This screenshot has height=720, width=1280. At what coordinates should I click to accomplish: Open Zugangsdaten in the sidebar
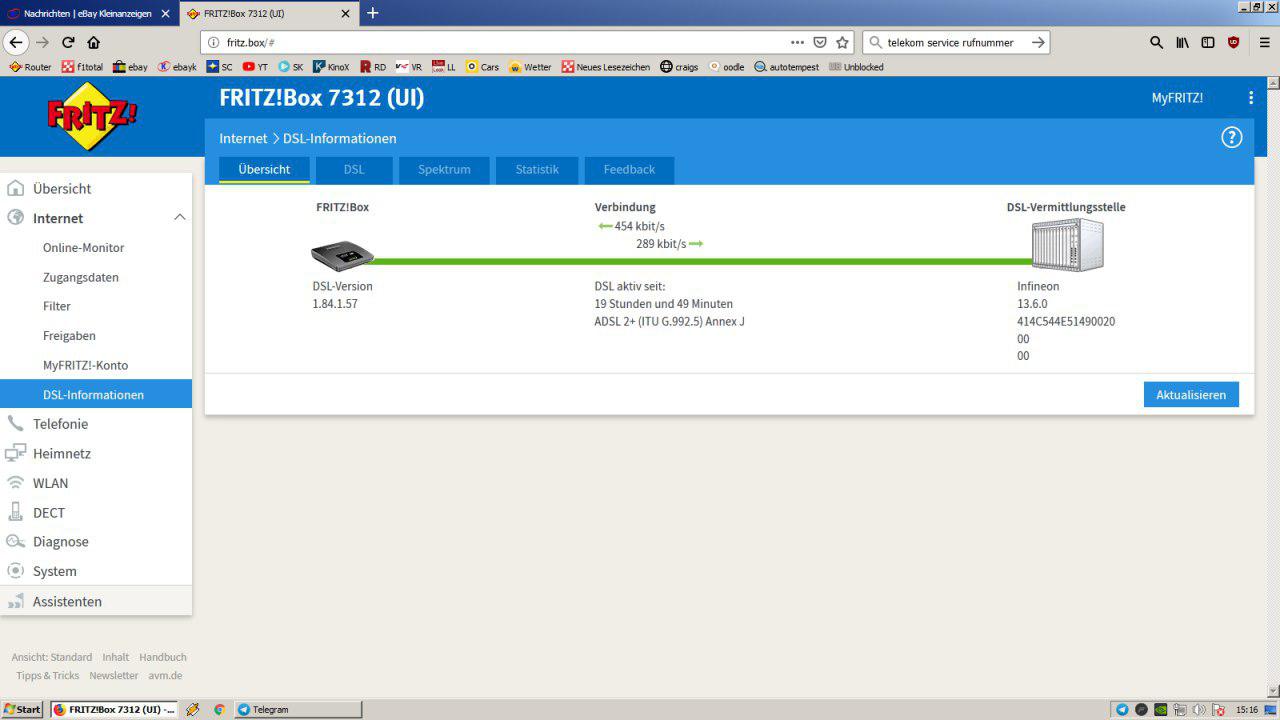pyautogui.click(x=81, y=277)
